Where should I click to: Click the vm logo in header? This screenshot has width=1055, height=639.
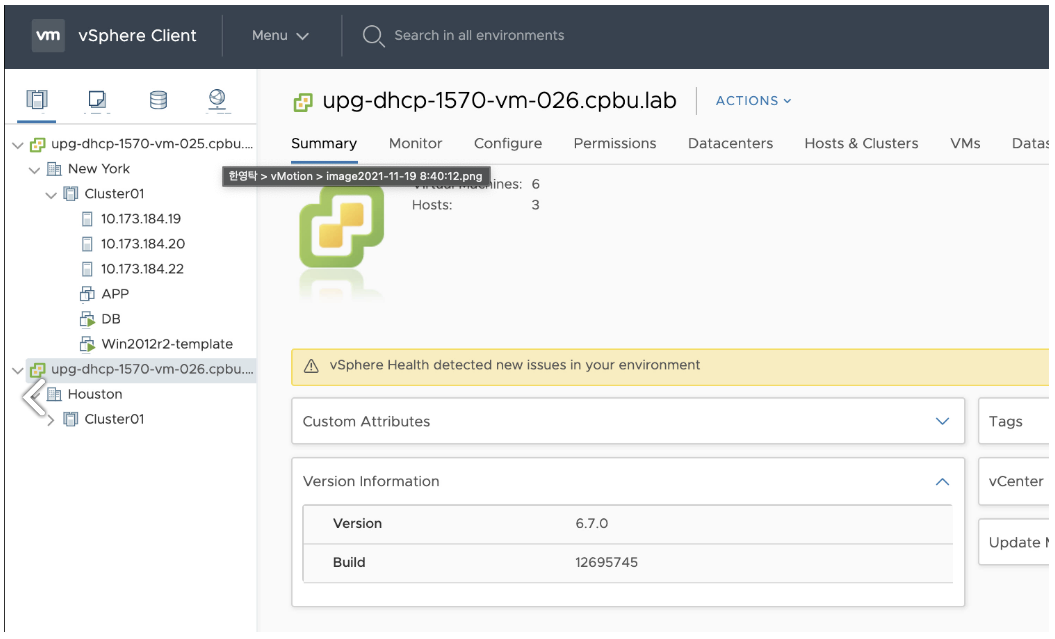pyautogui.click(x=48, y=35)
